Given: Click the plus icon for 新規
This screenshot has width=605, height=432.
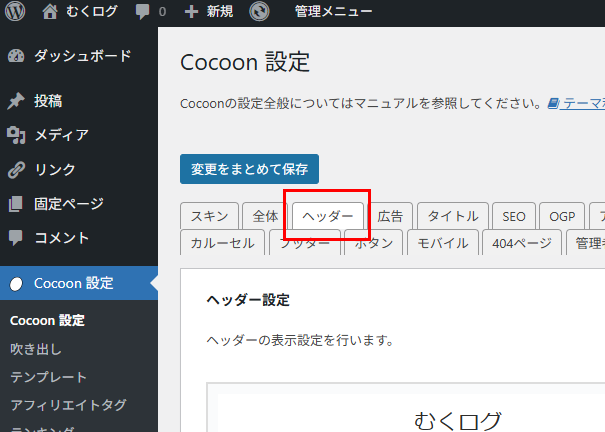Looking at the screenshot, I should [191, 12].
